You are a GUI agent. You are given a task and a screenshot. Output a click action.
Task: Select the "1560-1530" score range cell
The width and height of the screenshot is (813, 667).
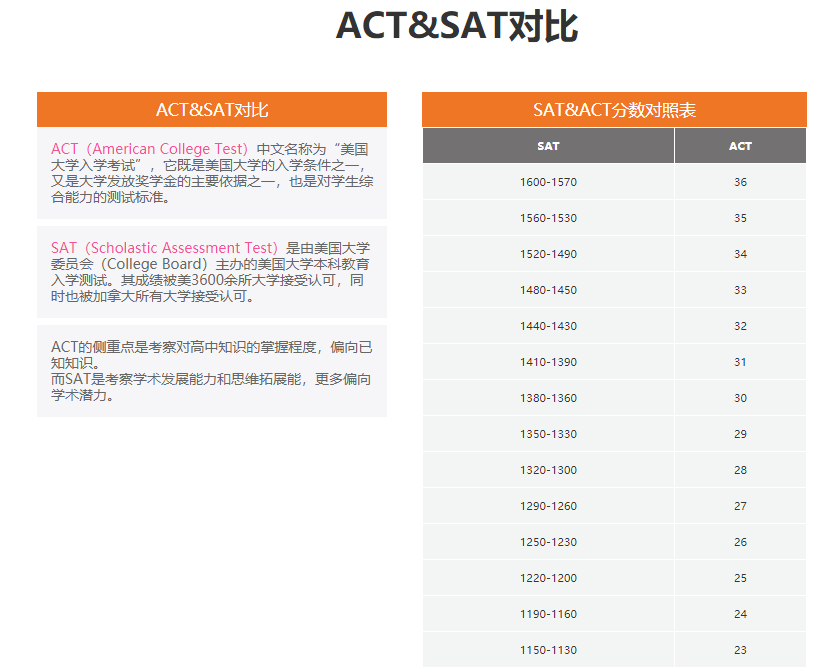coord(548,218)
